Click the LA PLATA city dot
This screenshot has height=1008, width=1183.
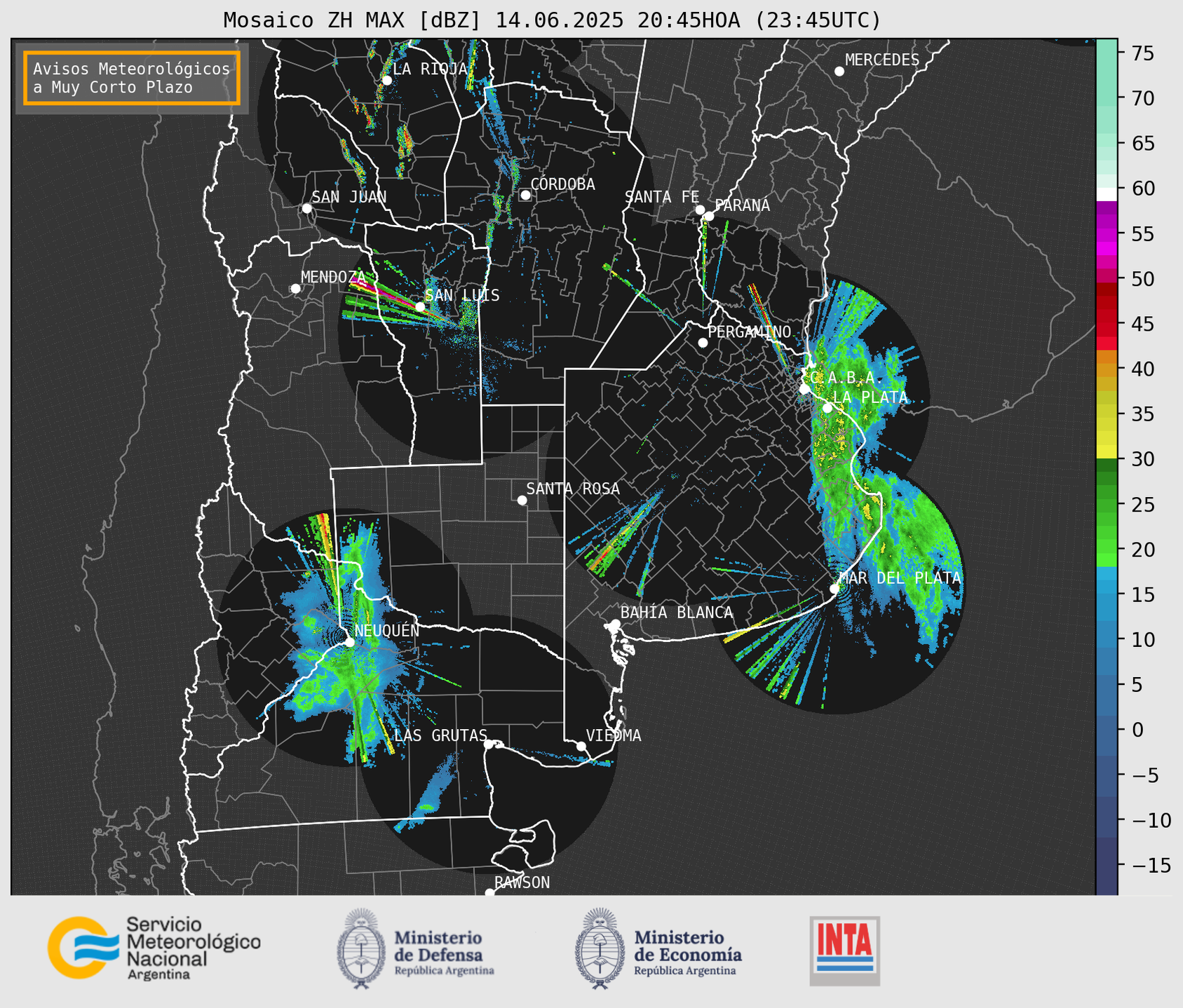pos(827,408)
